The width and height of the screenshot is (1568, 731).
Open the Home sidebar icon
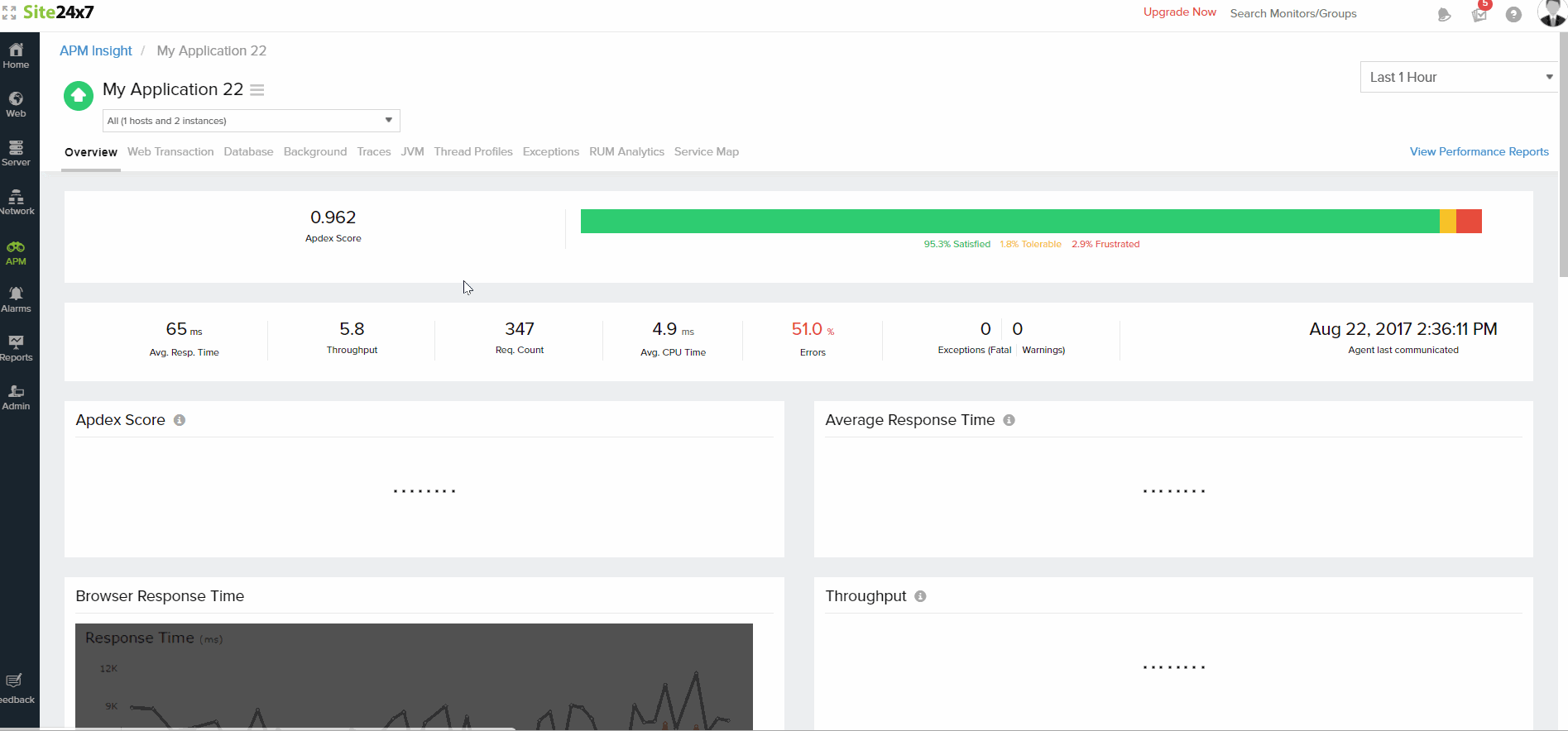(x=16, y=55)
